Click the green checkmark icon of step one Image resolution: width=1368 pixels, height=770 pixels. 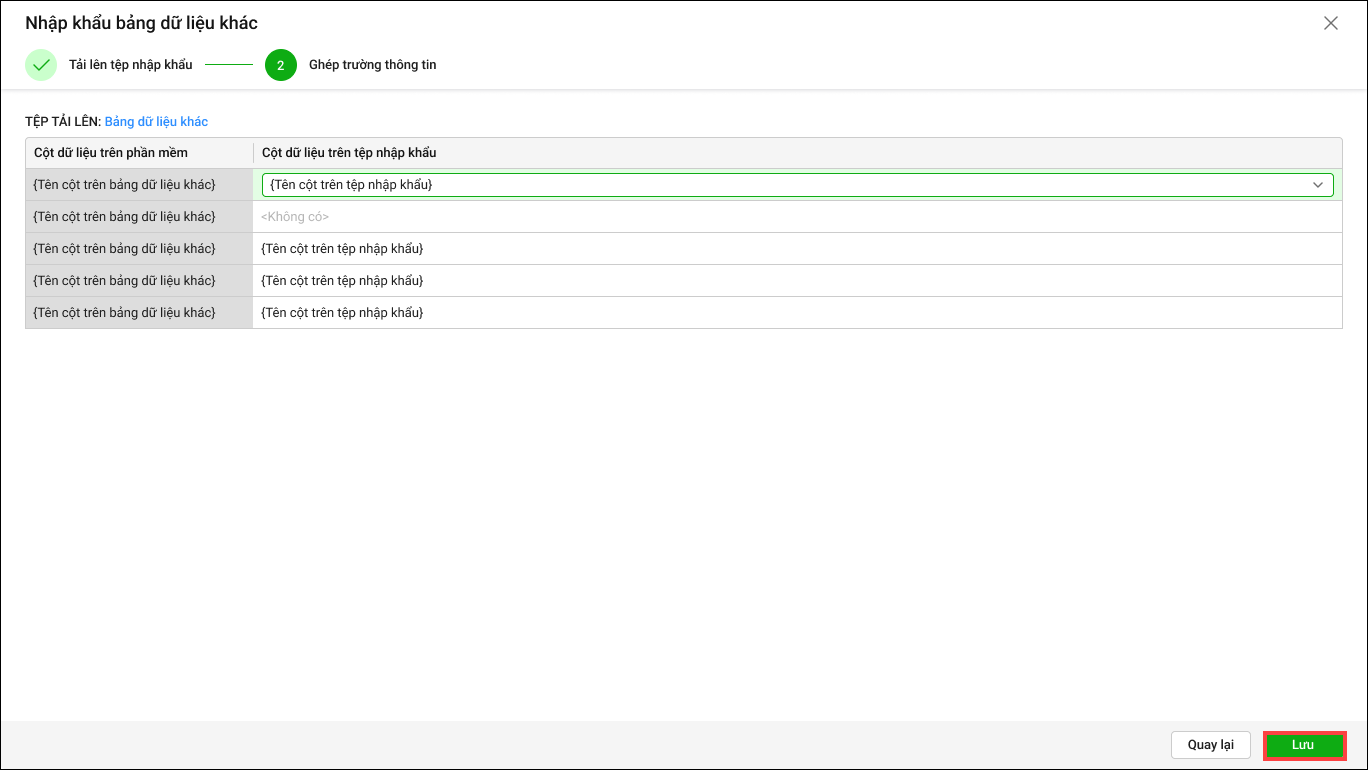tap(41, 65)
